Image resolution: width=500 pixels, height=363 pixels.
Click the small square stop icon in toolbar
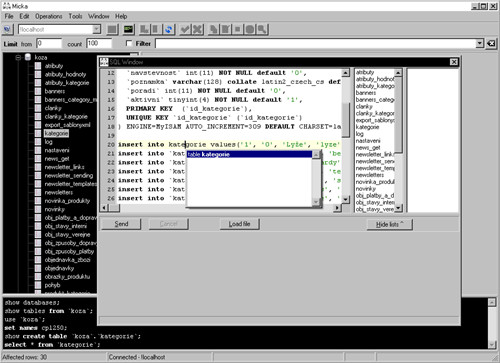coord(238,29)
